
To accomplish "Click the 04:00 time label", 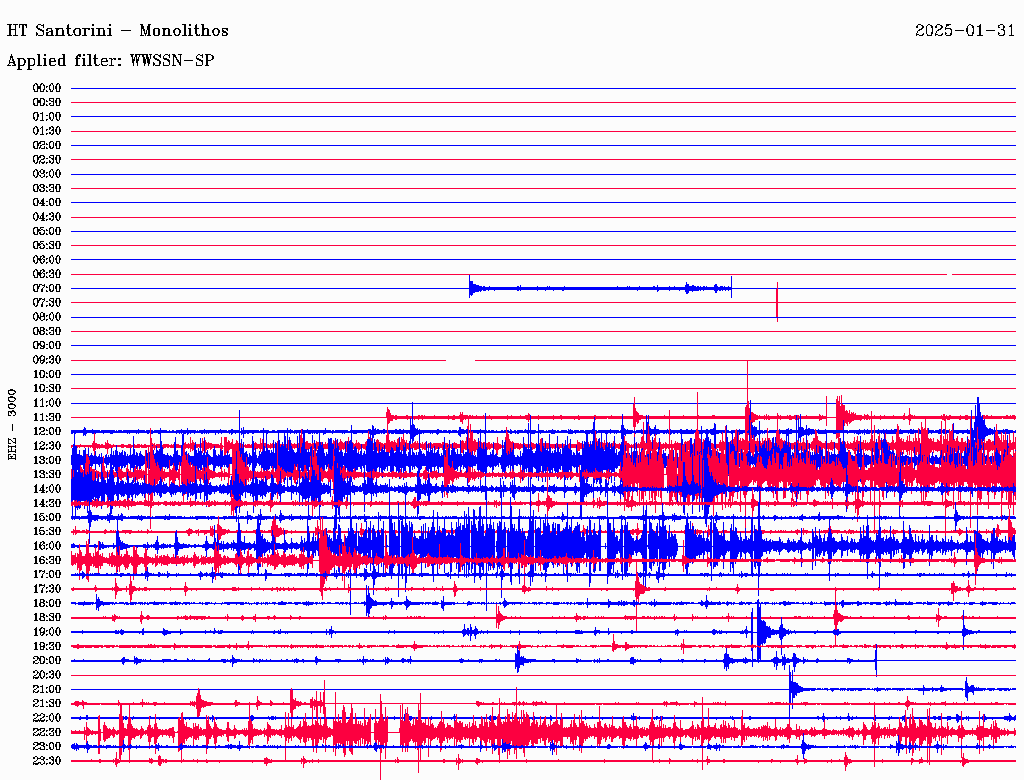I will click(47, 203).
